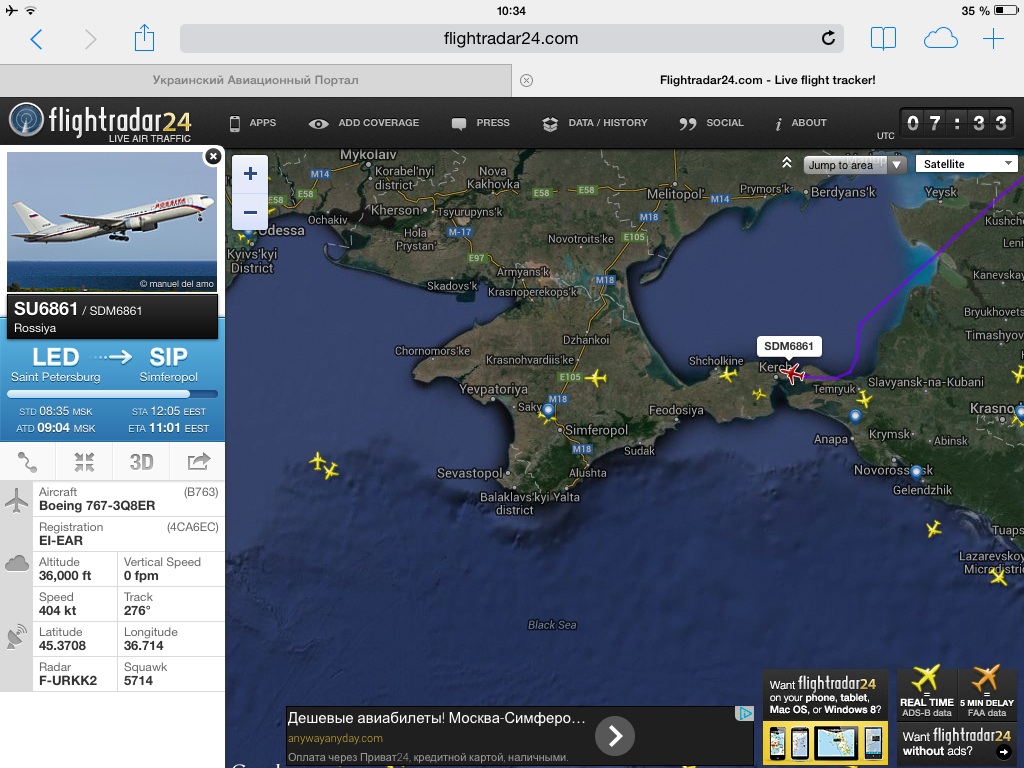The image size is (1024, 768).
Task: Open the Apps menu
Action: point(253,123)
